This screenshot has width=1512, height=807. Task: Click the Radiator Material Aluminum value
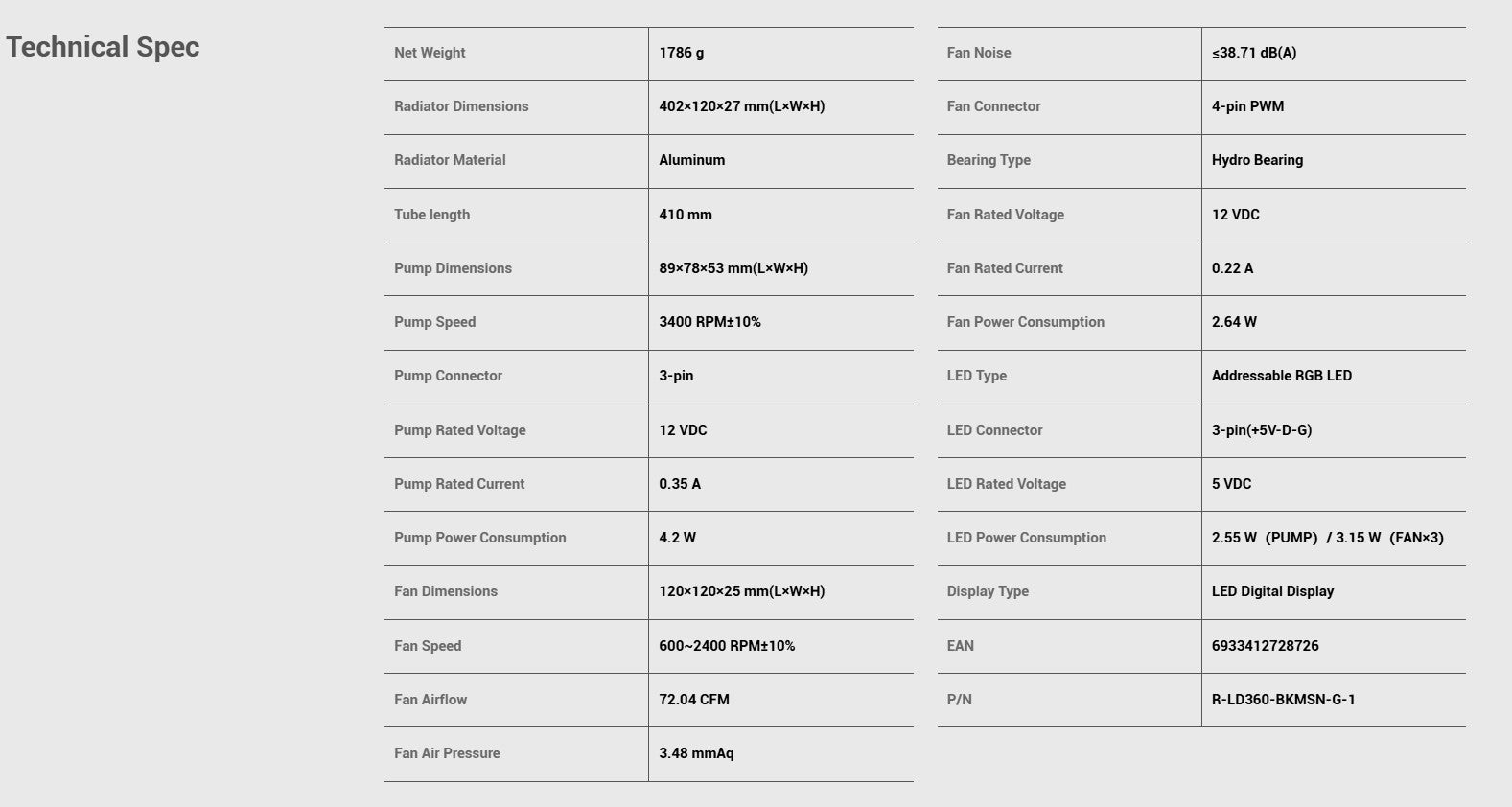coord(692,160)
